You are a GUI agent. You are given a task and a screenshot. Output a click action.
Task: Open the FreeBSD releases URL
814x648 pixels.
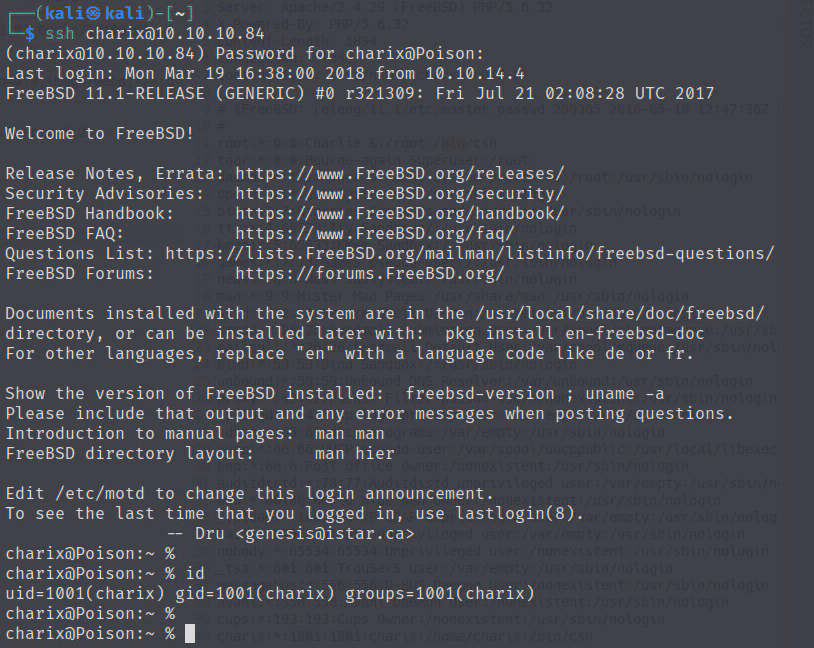click(400, 173)
